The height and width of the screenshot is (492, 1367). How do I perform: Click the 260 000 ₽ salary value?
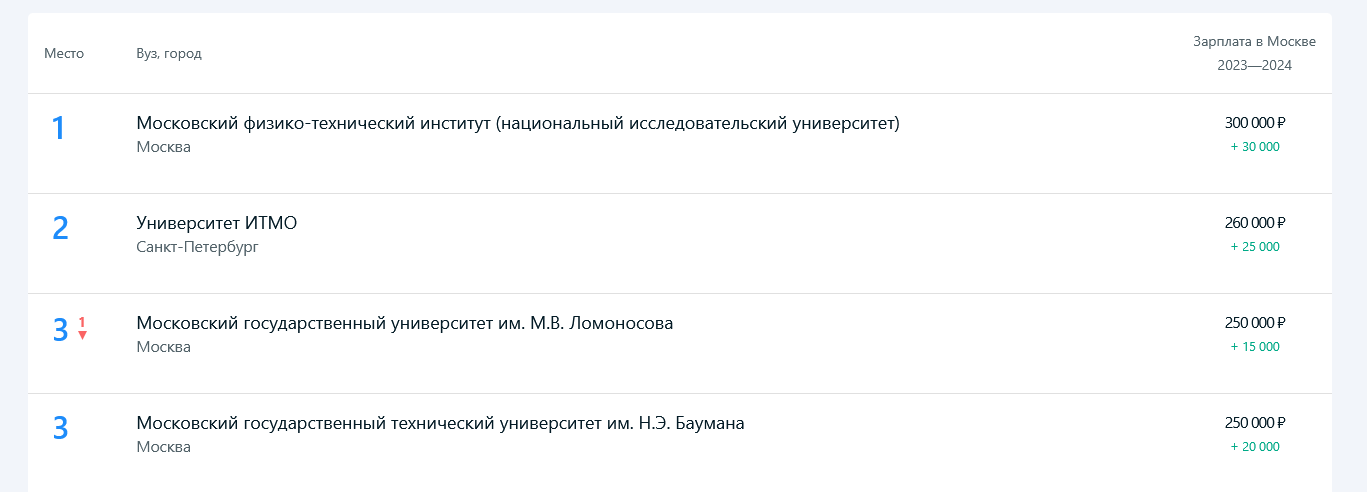(x=1254, y=223)
